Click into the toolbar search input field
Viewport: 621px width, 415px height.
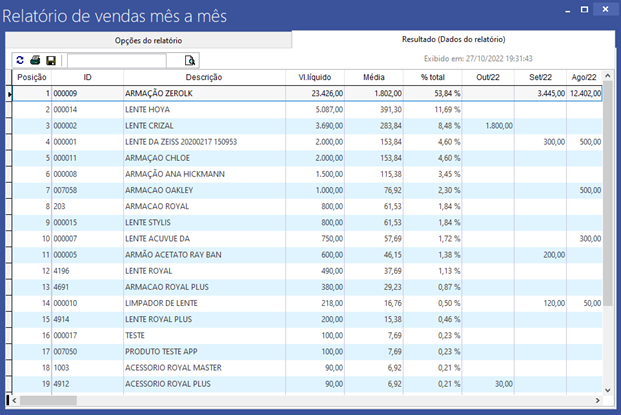tap(117, 61)
